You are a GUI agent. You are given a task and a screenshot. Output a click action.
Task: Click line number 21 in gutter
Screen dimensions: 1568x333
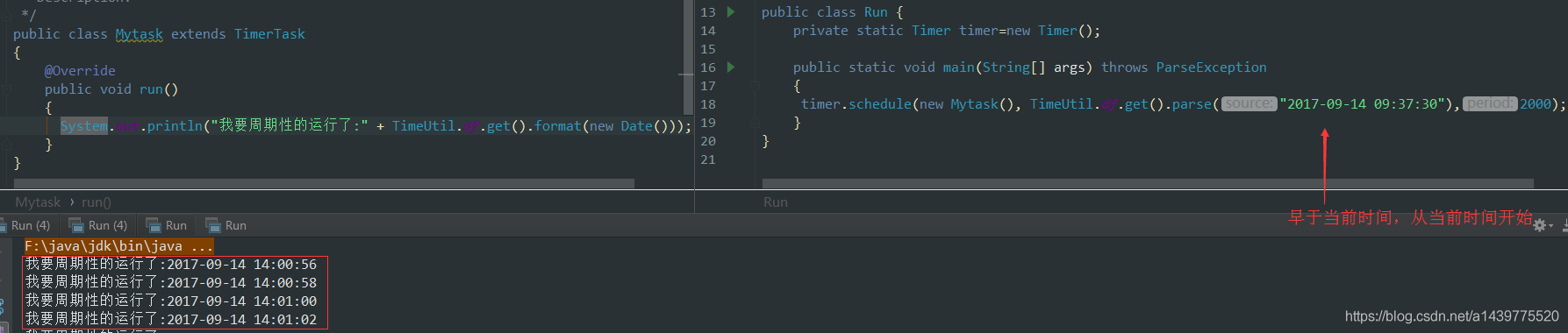pyautogui.click(x=708, y=159)
